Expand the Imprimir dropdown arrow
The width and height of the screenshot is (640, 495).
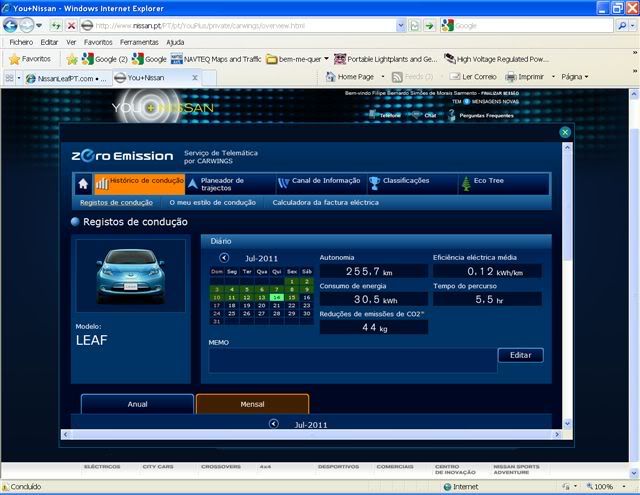click(x=553, y=77)
